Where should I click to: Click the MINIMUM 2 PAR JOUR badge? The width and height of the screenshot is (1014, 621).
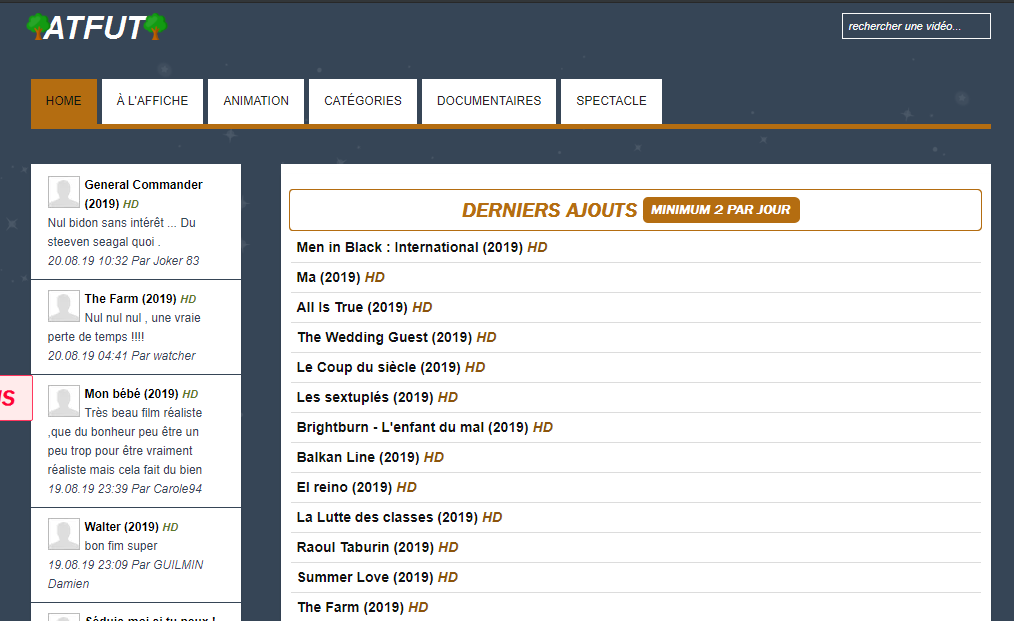point(721,210)
